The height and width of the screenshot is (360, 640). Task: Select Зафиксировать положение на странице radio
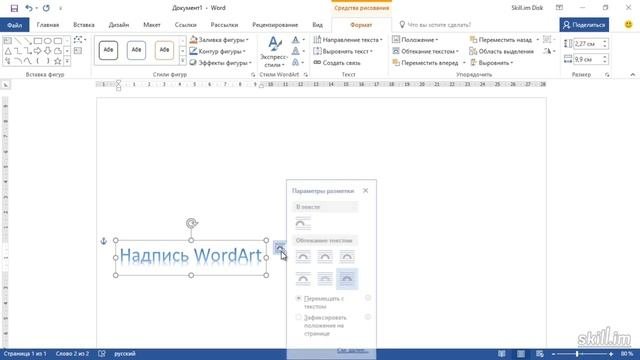coord(298,318)
